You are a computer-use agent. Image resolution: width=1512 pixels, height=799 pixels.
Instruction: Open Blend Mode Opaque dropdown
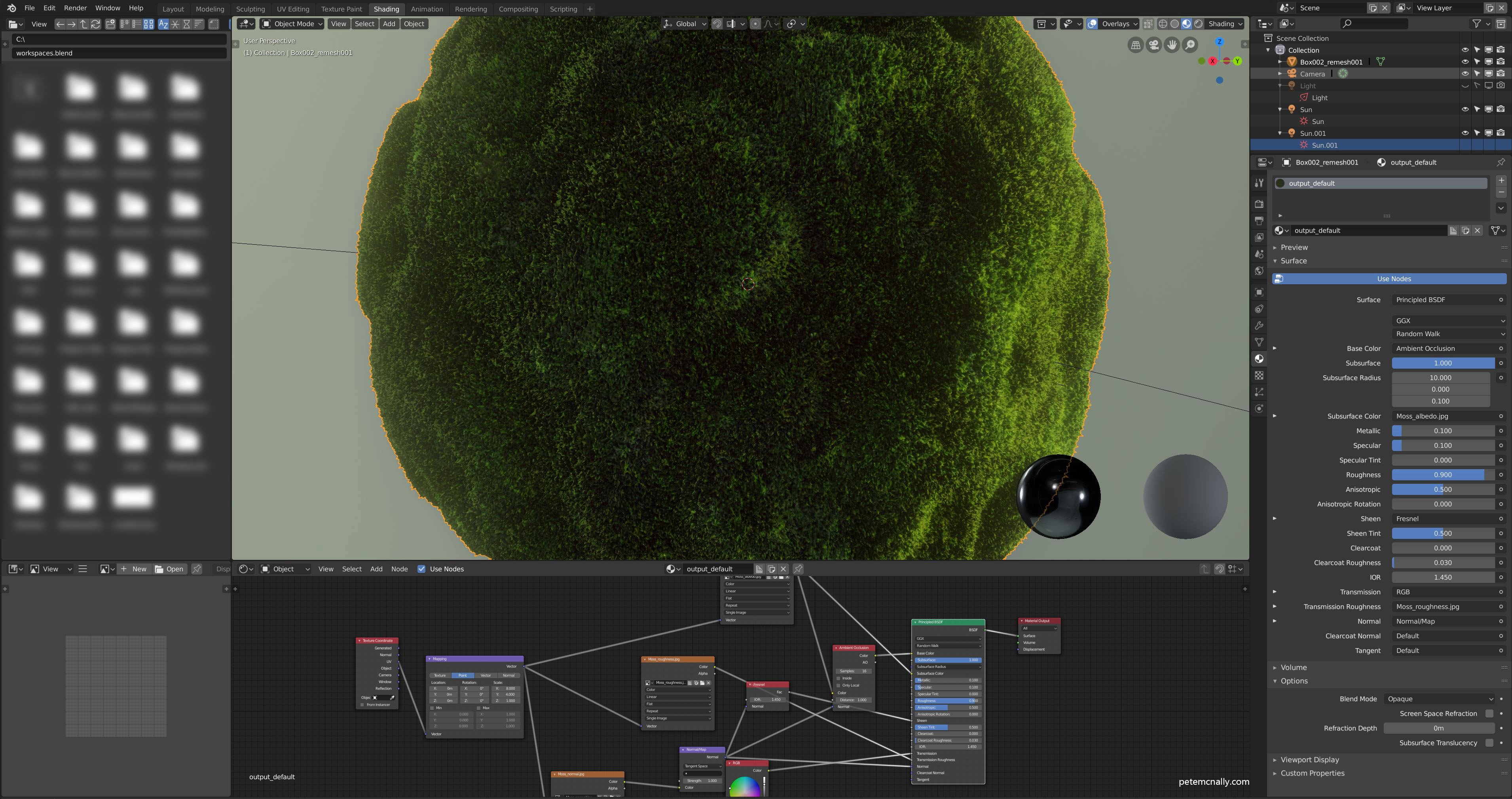tap(1439, 699)
